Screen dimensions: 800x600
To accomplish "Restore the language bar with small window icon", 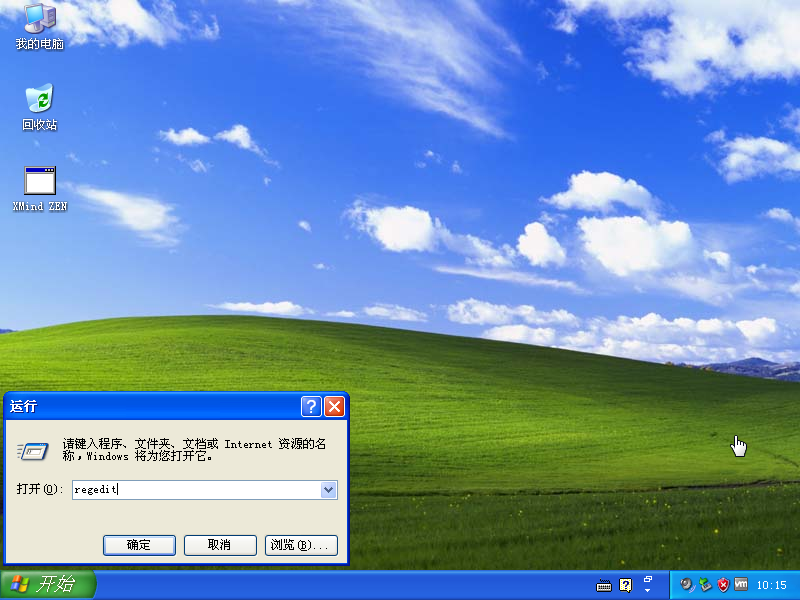I will click(648, 580).
